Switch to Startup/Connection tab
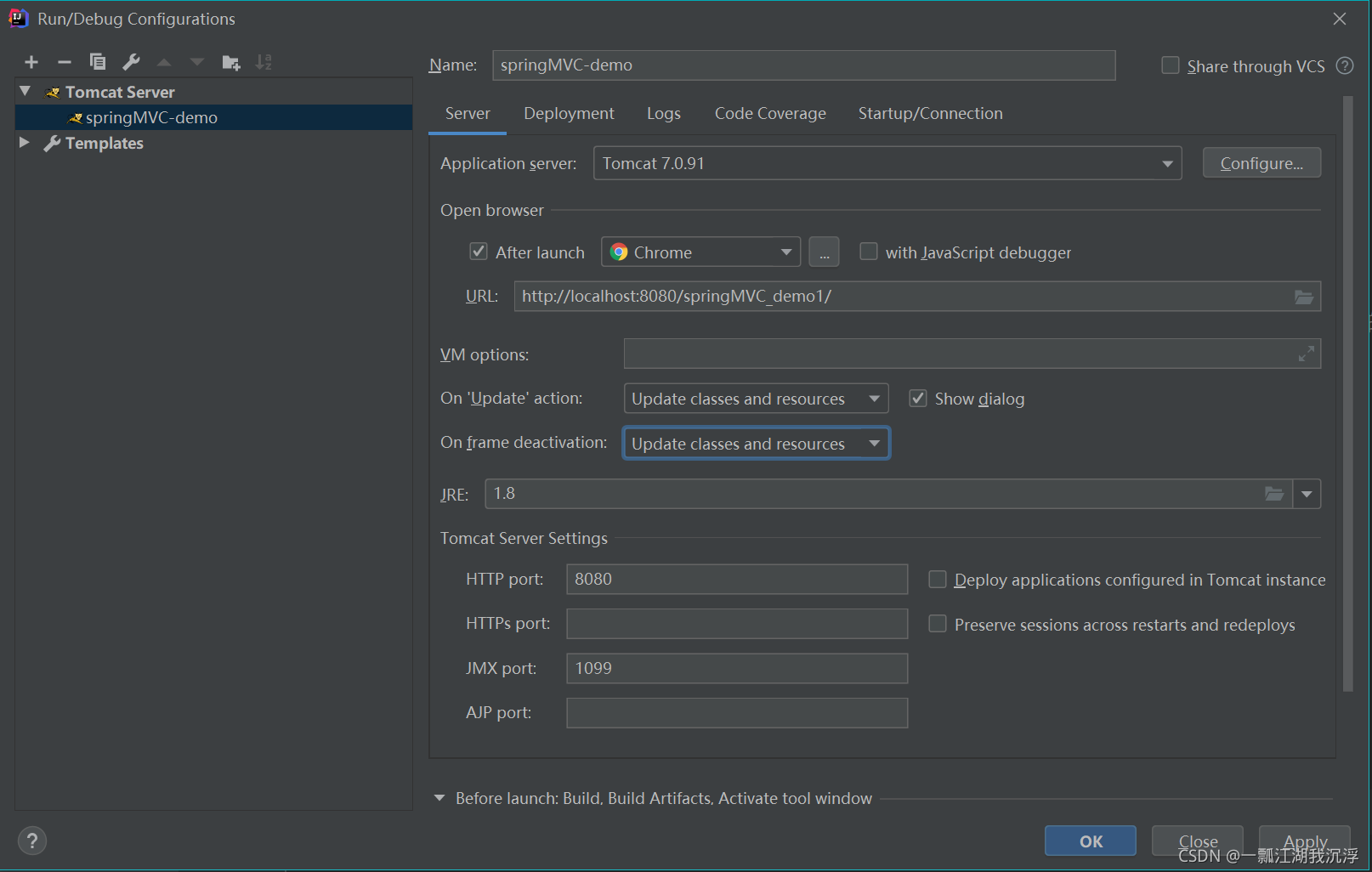 click(x=930, y=113)
